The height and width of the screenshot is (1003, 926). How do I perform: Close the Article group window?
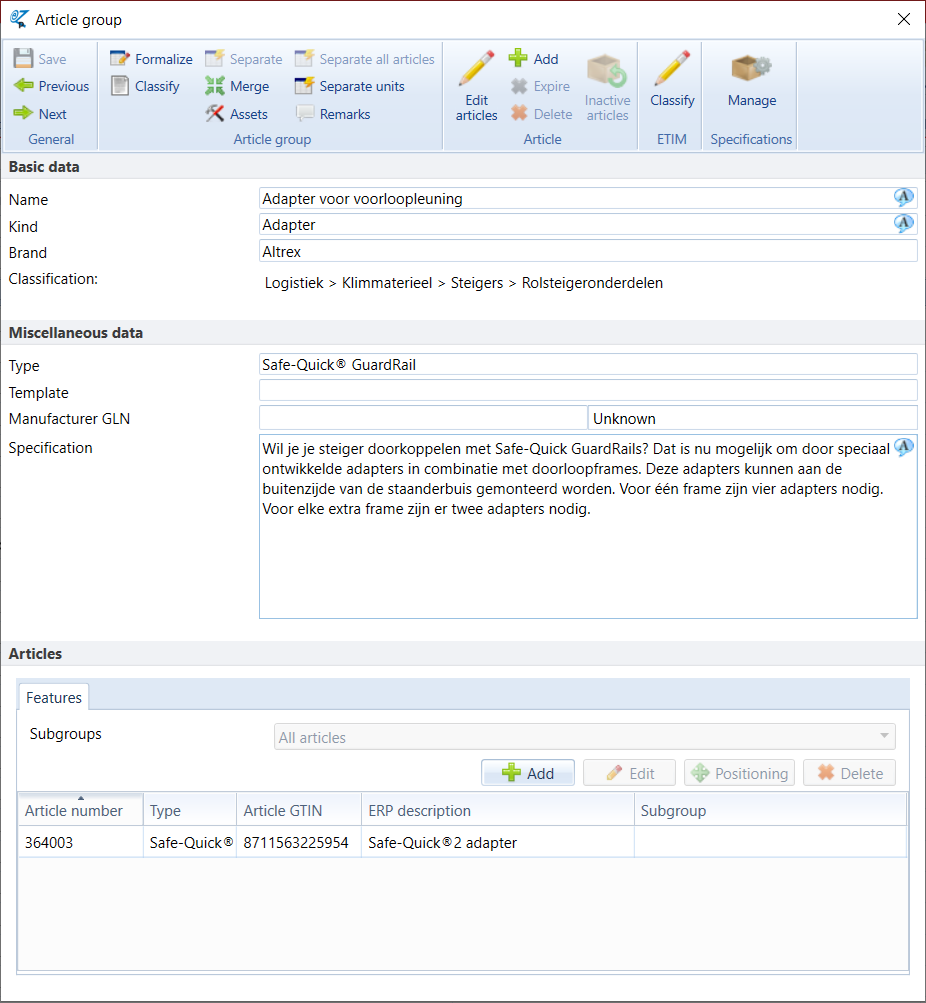tap(904, 19)
